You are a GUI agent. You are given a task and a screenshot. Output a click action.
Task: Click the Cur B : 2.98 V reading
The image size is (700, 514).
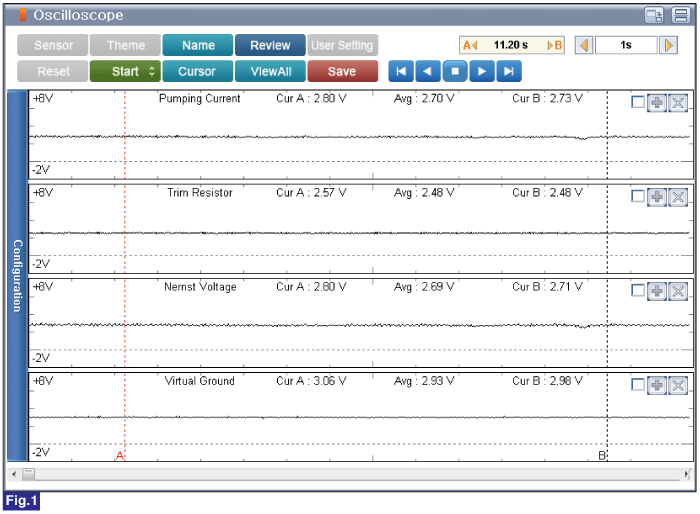(x=547, y=381)
